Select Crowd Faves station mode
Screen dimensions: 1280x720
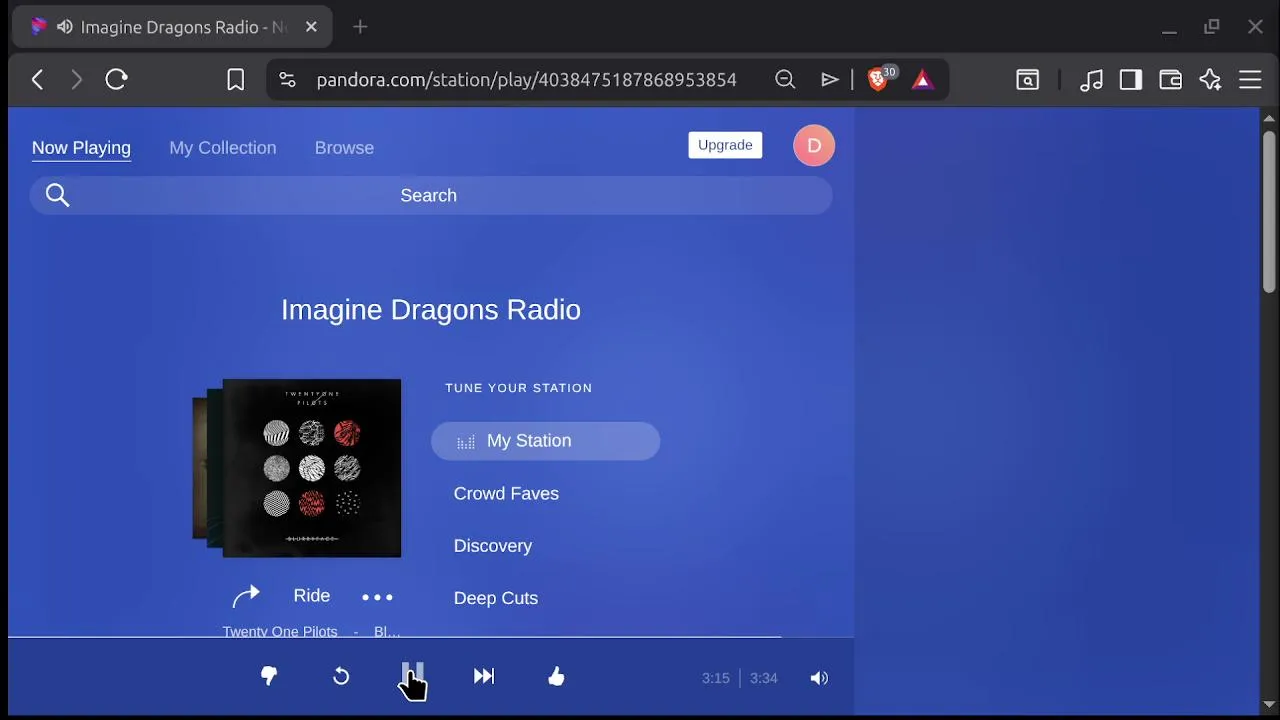(x=506, y=493)
